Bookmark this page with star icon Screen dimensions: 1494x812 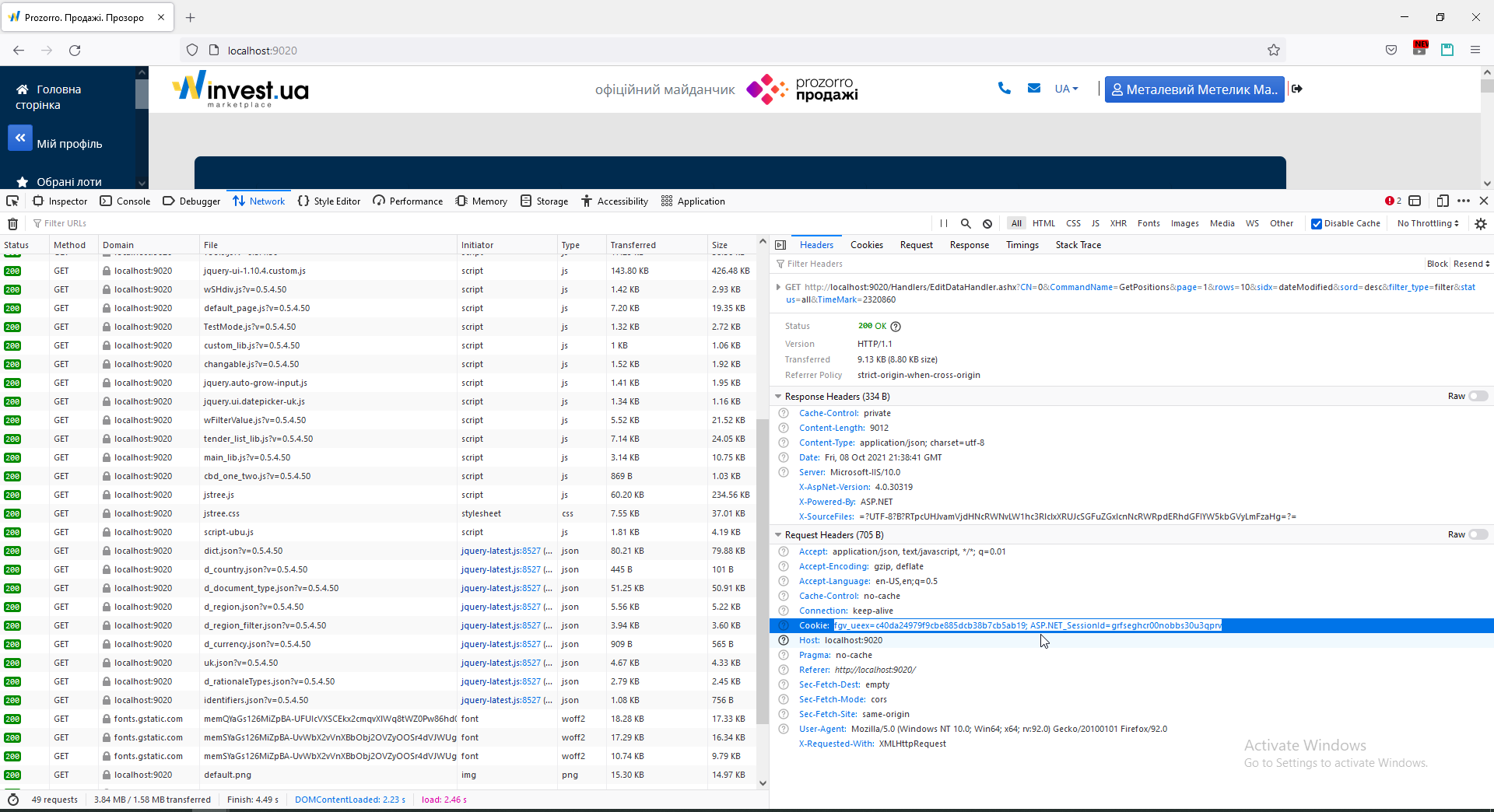(1274, 50)
